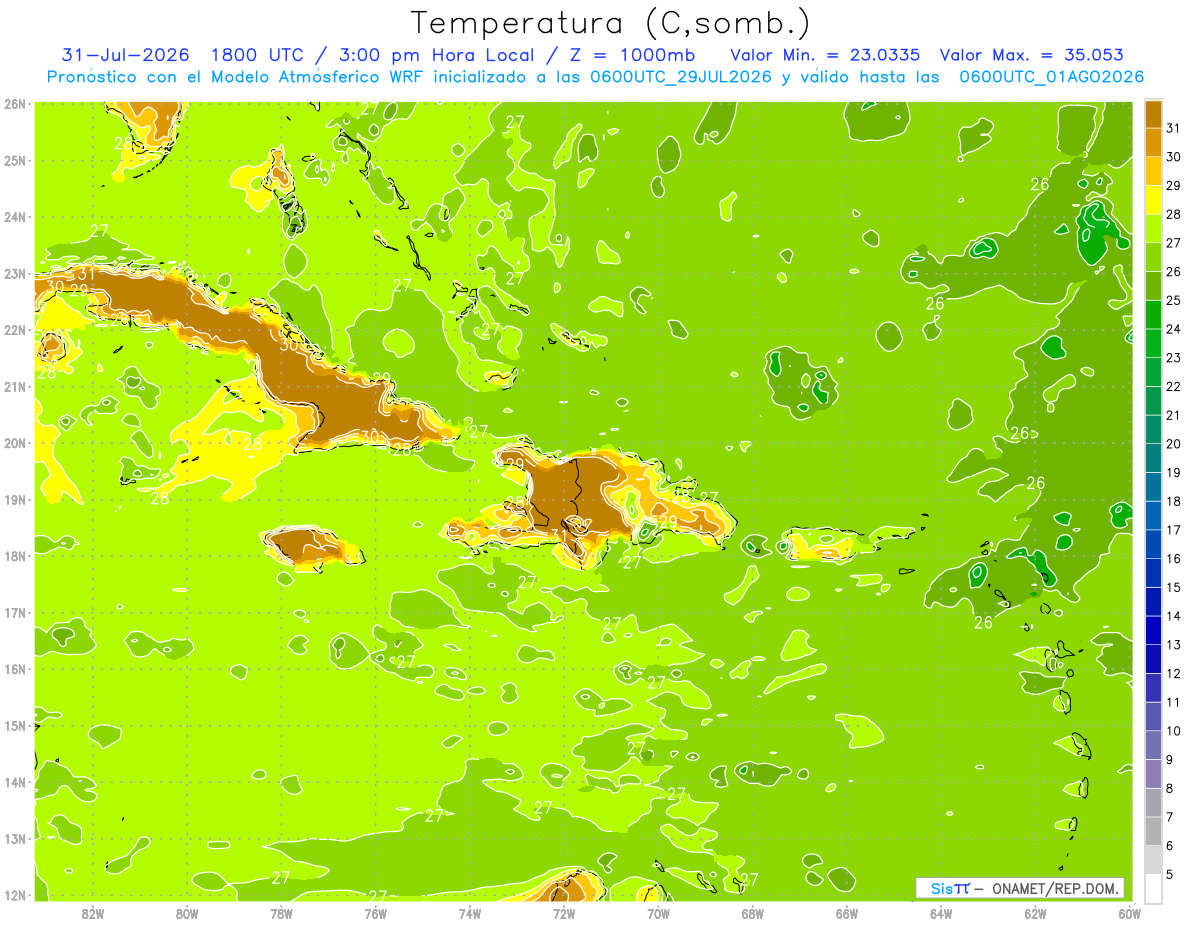Screen dimensions: 1200x927
Task: Click the title "Temperatura (C,somb.)"
Action: pos(610,23)
